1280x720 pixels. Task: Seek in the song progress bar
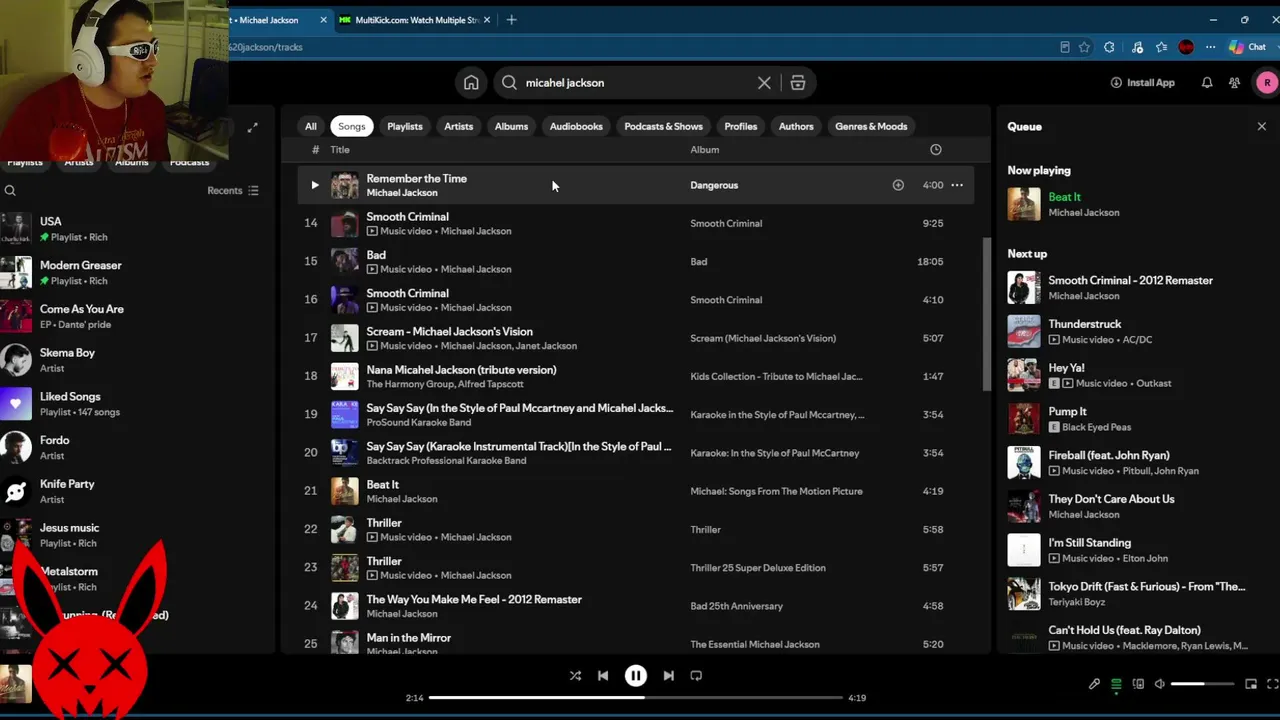[636, 697]
